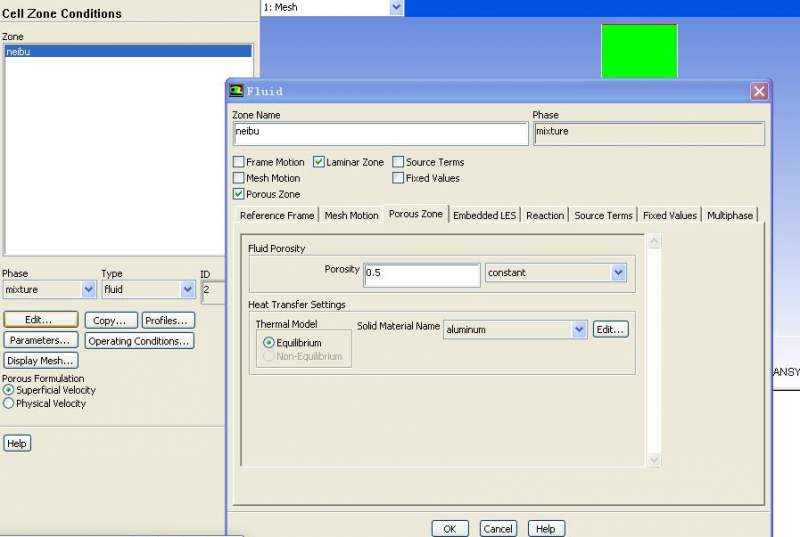Viewport: 800px width, 537px height.
Task: Click the Fluid dialog title icon
Action: coord(236,91)
